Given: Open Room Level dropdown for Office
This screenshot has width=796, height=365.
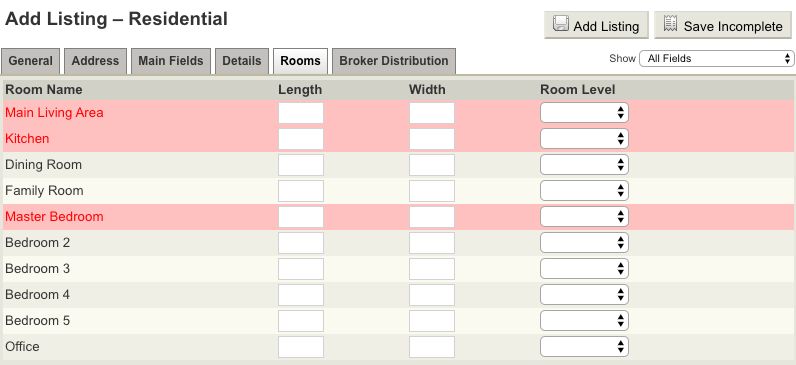Looking at the screenshot, I should coord(584,347).
